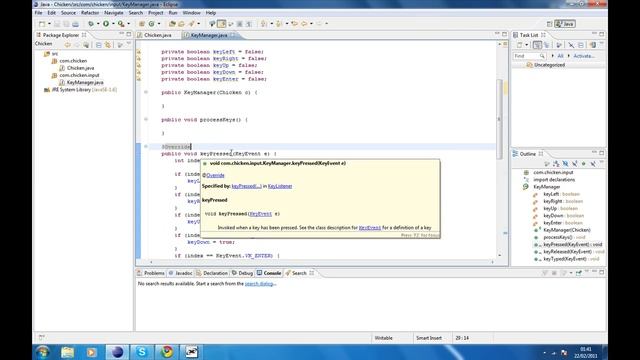Open Skype from the Windows taskbar

[x=142, y=352]
